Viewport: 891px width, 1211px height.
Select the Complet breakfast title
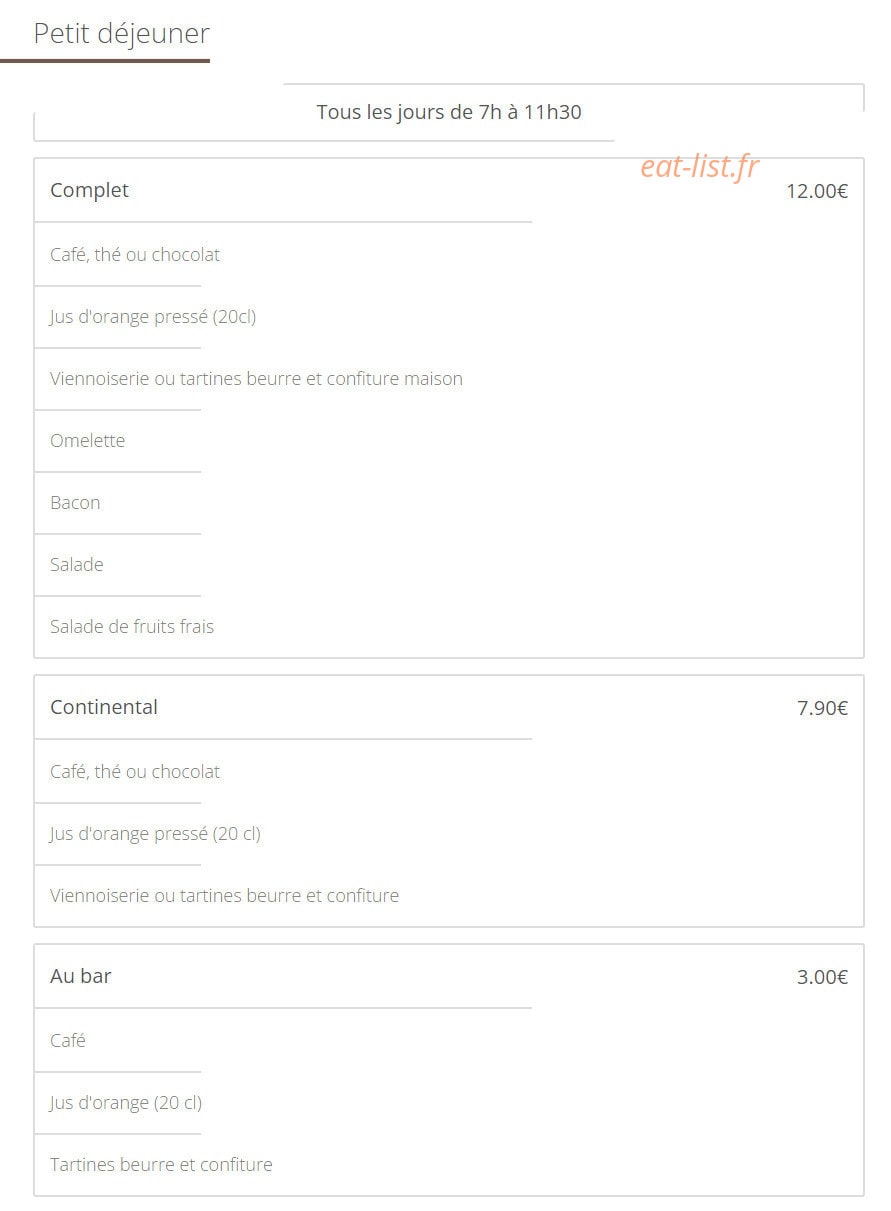click(89, 190)
